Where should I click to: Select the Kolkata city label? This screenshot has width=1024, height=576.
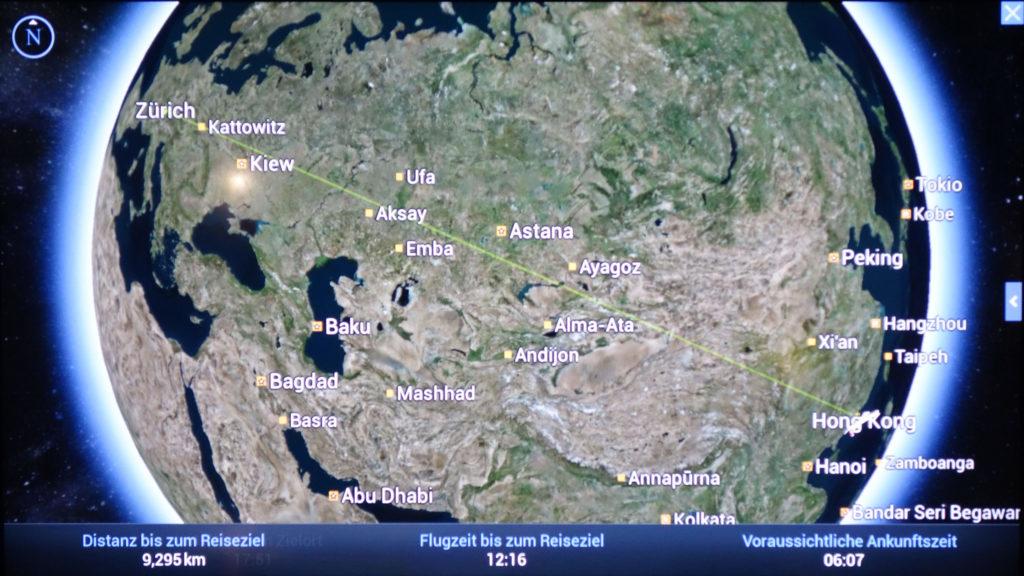pos(704,519)
